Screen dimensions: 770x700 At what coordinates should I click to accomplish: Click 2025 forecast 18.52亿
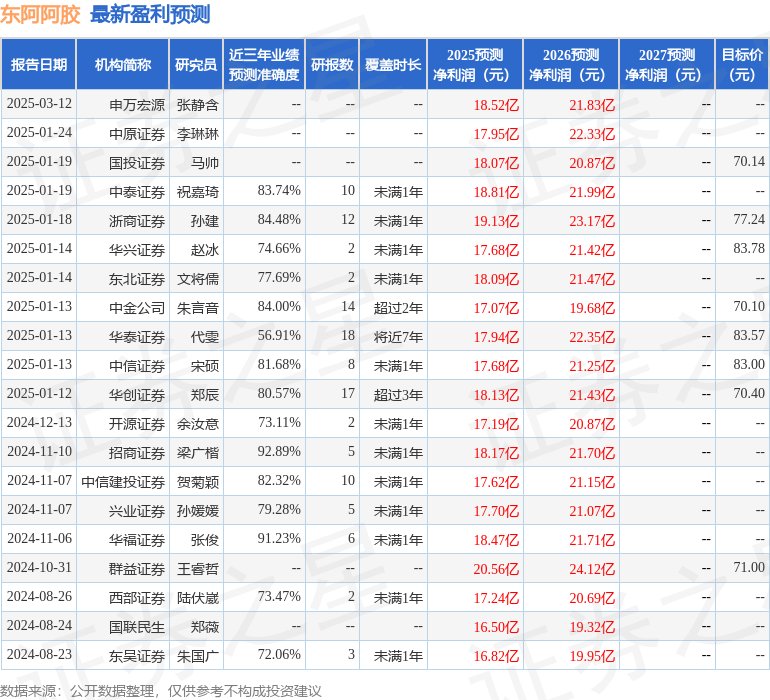tap(496, 105)
